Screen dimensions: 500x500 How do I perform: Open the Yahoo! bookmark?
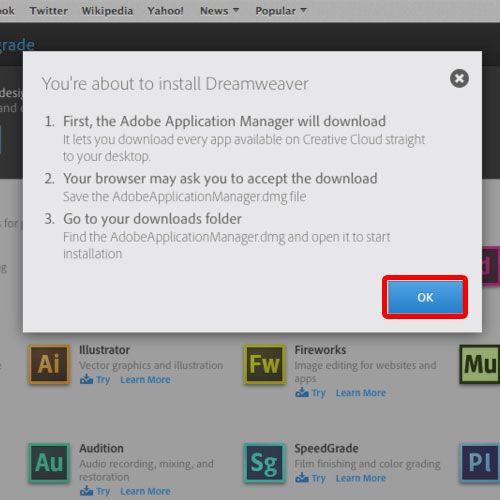166,11
